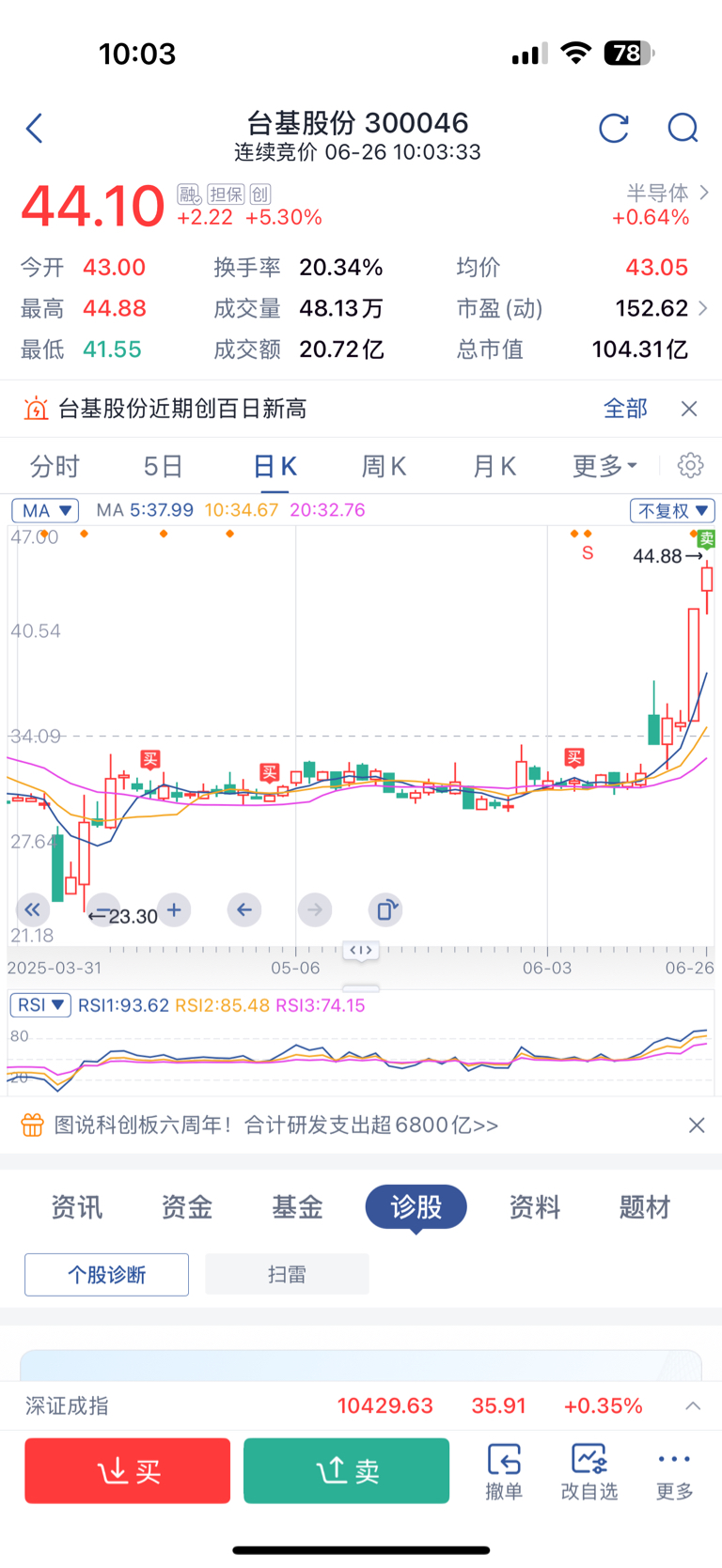722x1568 pixels.
Task: Select the 扫雷 toggle option
Action: click(287, 1274)
